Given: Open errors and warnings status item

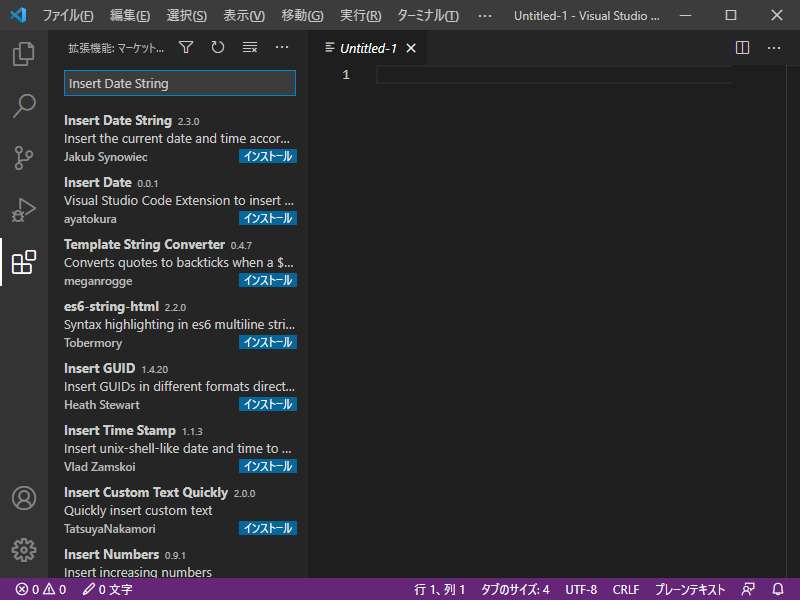Looking at the screenshot, I should click(x=41, y=589).
